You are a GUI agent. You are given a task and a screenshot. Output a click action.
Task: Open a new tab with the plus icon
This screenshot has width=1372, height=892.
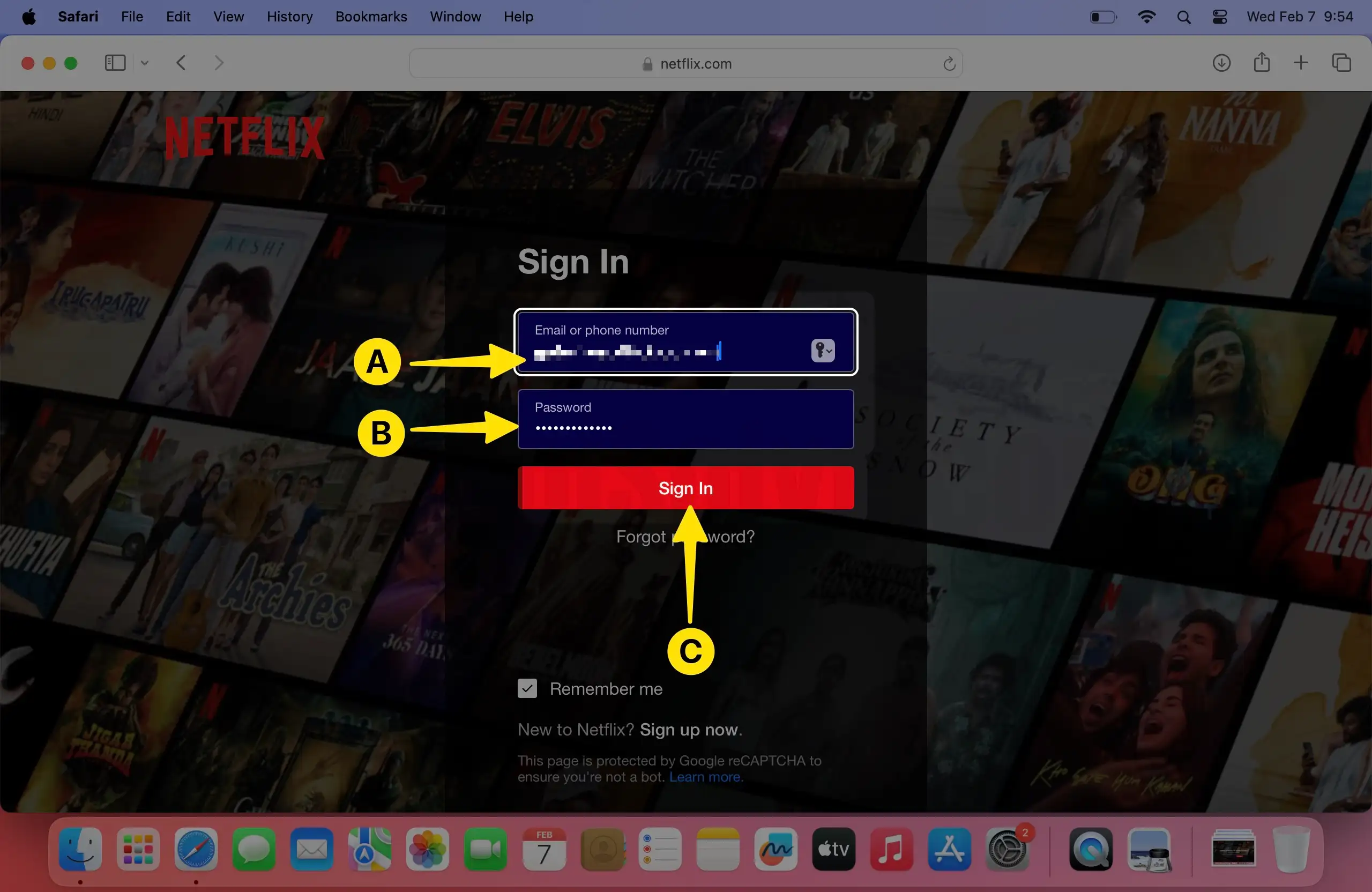pos(1301,63)
